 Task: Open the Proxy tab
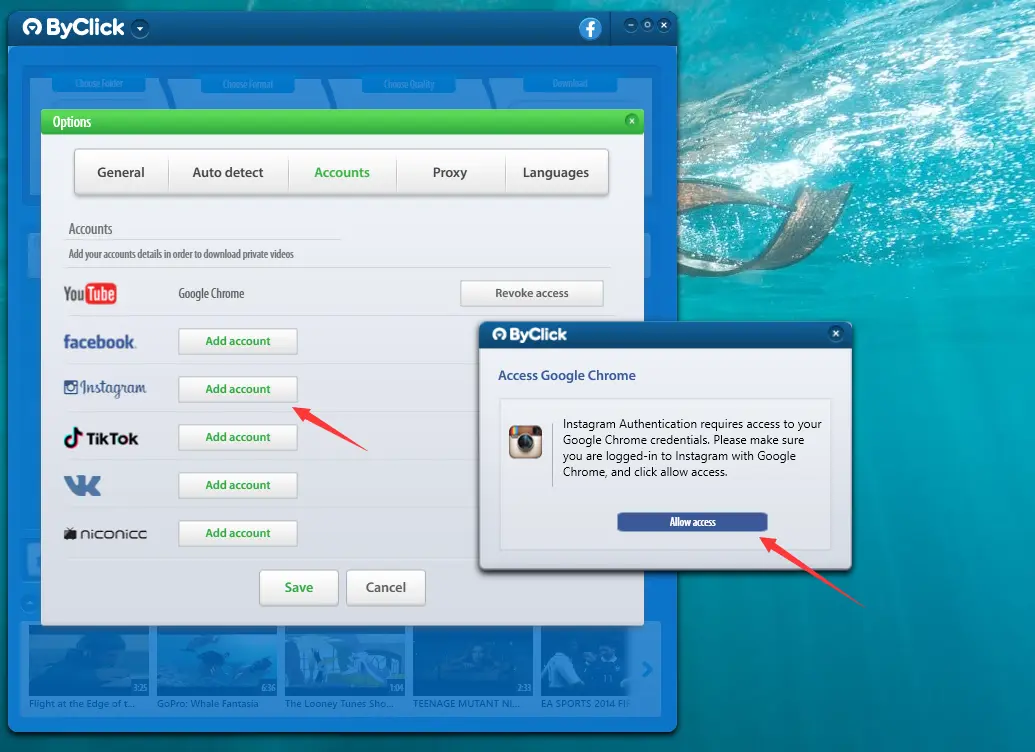[x=450, y=172]
